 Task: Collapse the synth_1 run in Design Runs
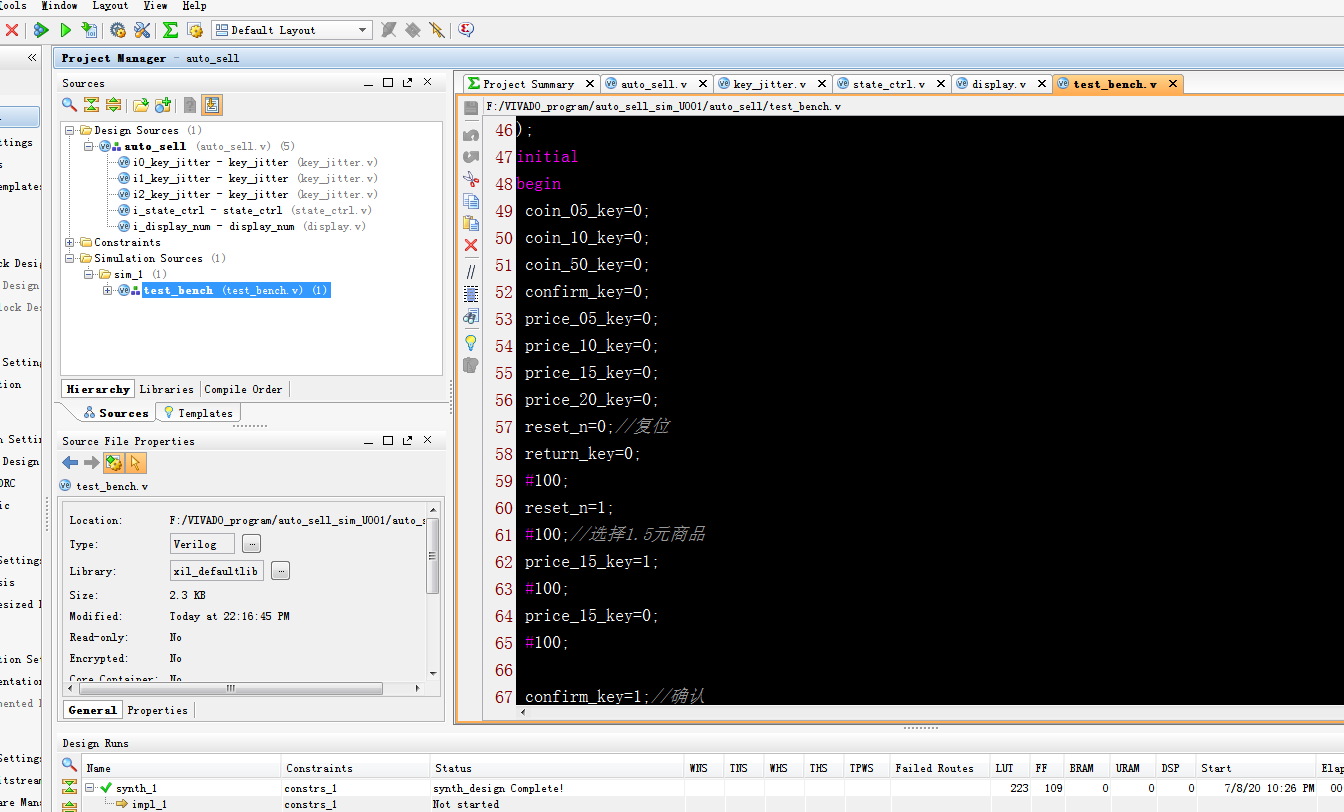(x=91, y=788)
